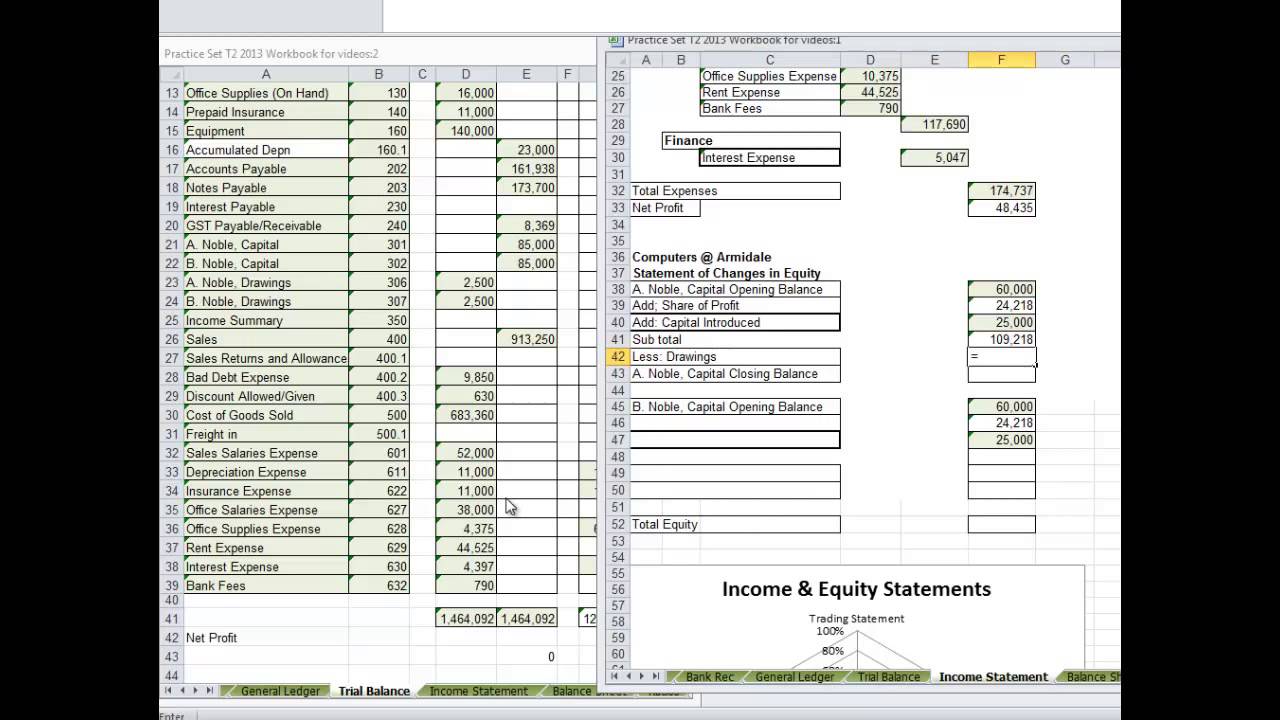Open Bank Rec tab in right window
Image resolution: width=1280 pixels, height=720 pixels.
click(709, 677)
